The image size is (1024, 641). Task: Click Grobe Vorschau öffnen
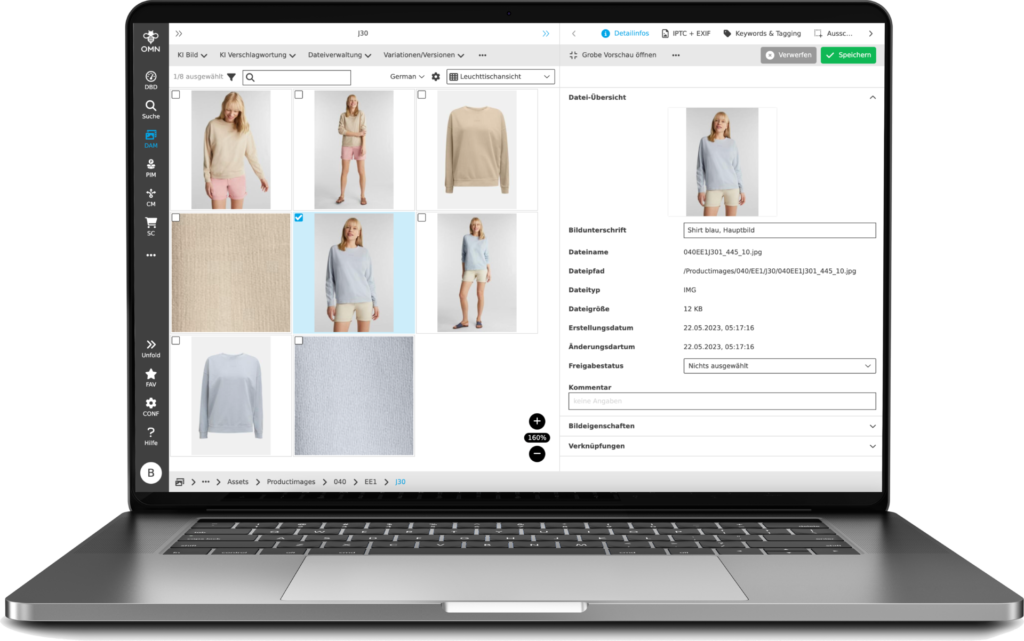click(x=613, y=55)
